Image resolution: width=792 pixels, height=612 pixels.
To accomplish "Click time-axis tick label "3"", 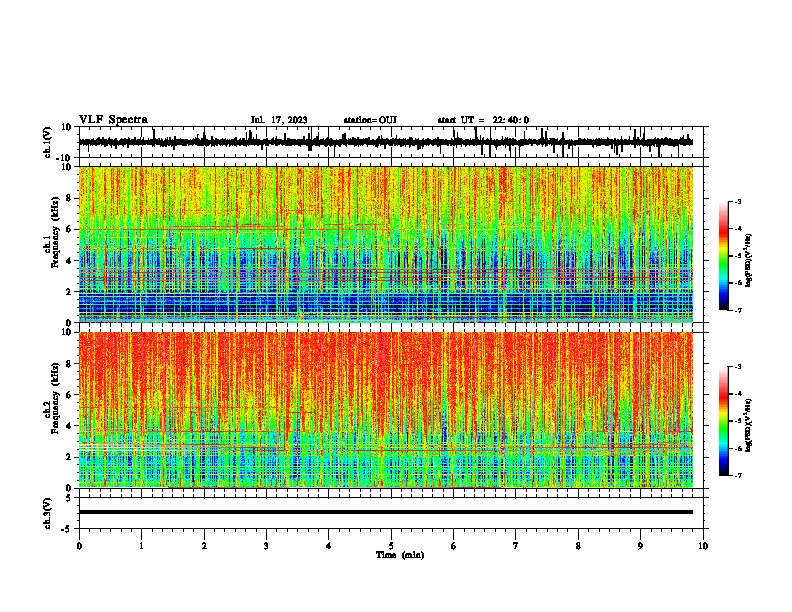I will (x=266, y=546).
